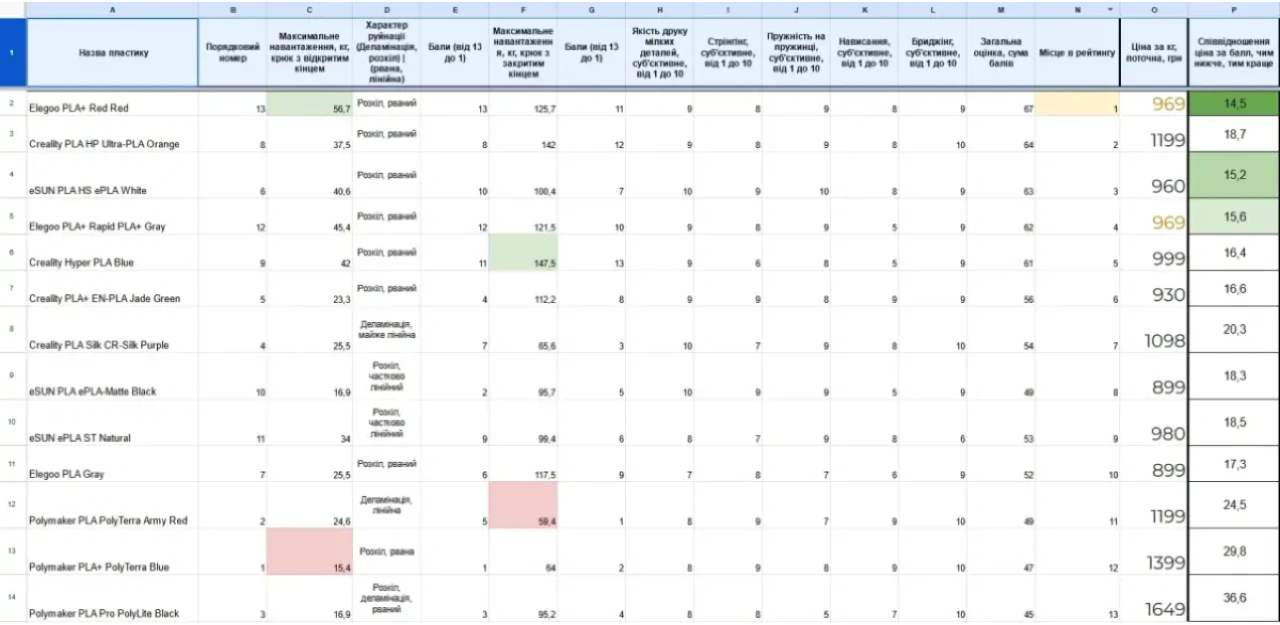Click dark green cell with value 14,5
Viewport: 1280px width, 625px height.
(1234, 104)
